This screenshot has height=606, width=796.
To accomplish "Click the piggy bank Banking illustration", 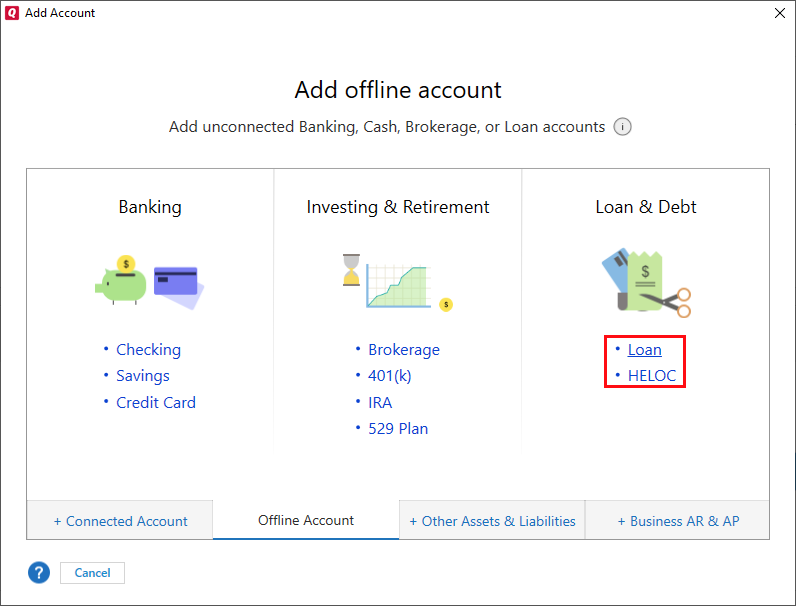I will pyautogui.click(x=149, y=281).
